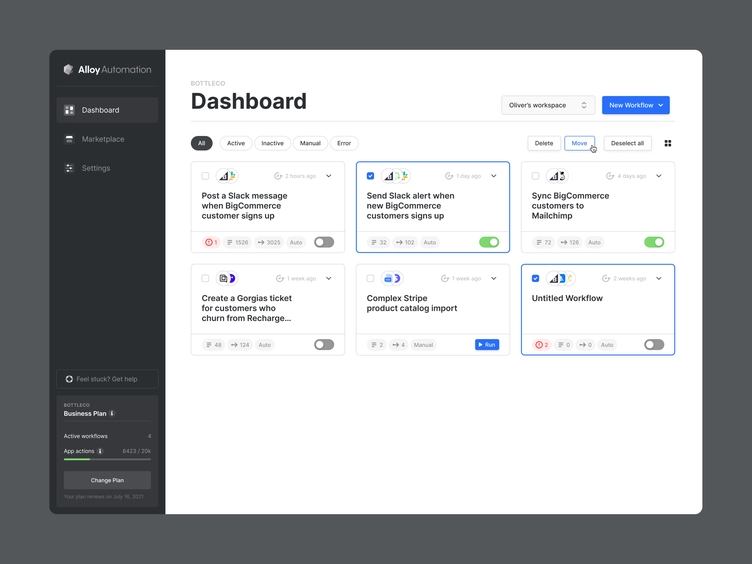Screen dimensions: 752x564
Task: Delete the selected workflows
Action: point(544,143)
